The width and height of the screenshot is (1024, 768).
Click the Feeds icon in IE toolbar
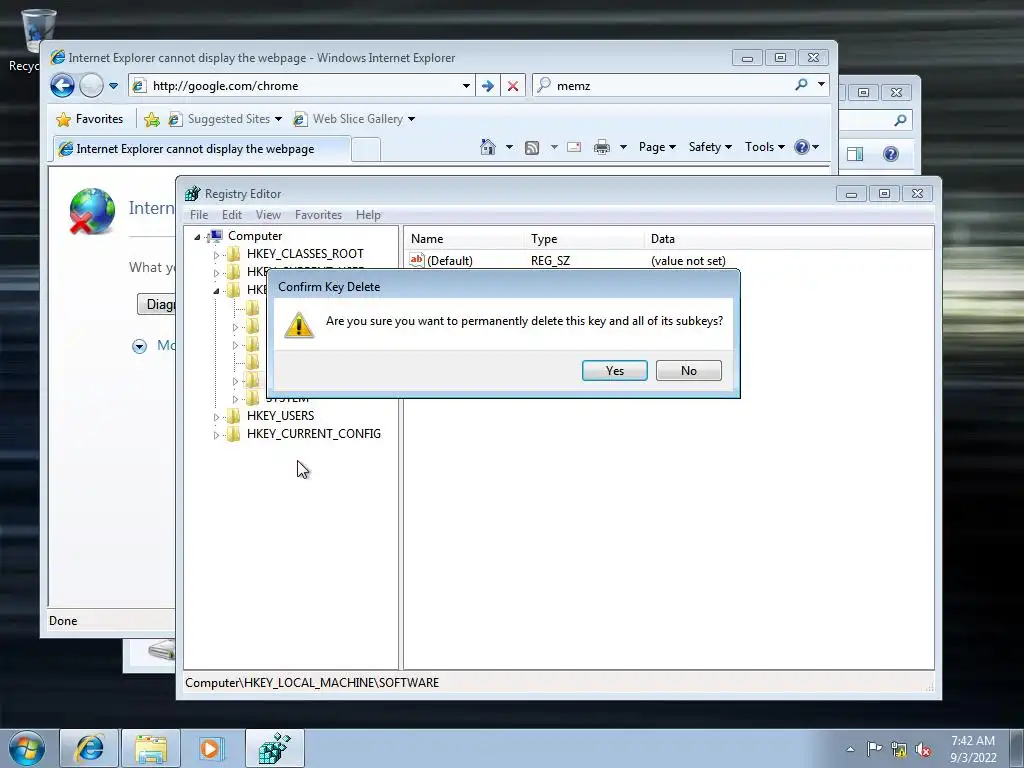coord(532,148)
